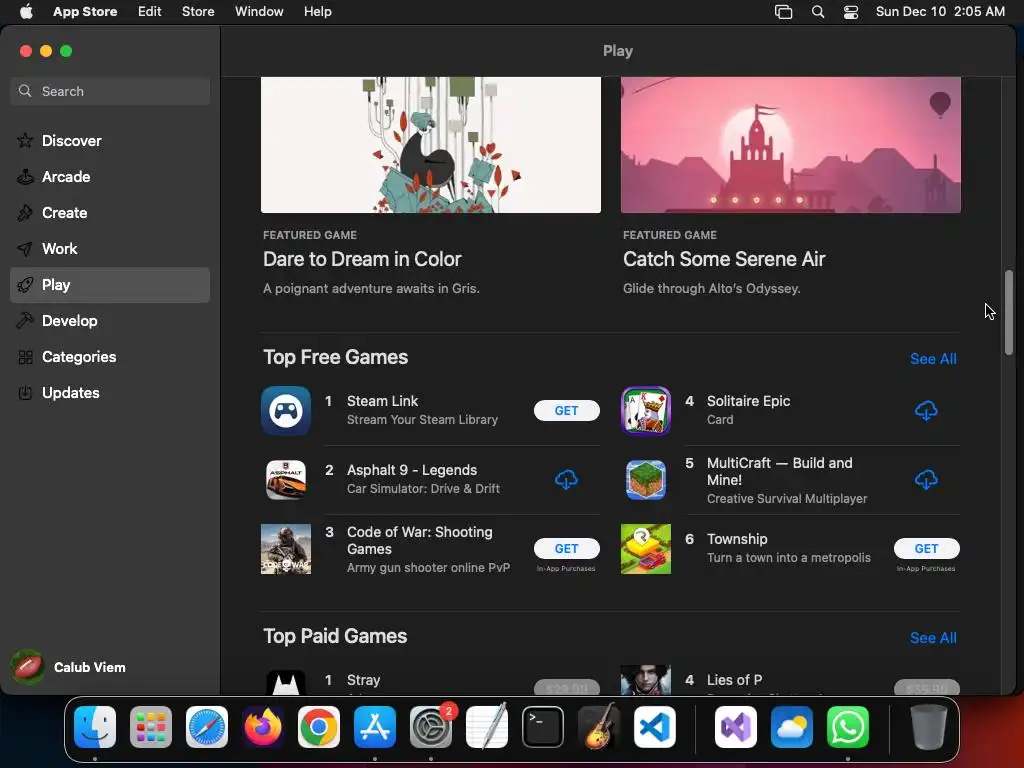
Task: Open the Store menu
Action: click(198, 12)
